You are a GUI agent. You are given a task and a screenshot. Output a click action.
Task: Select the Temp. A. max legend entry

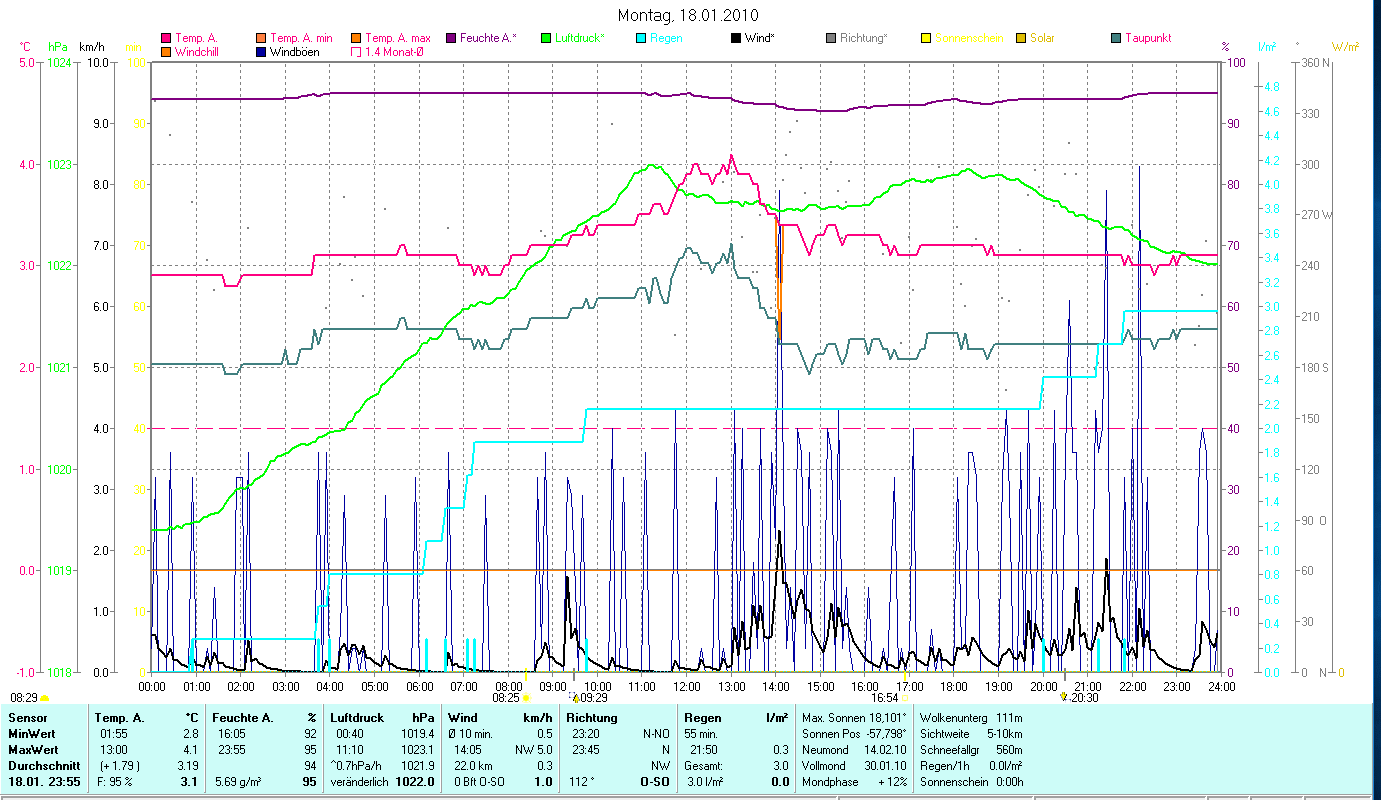356,38
